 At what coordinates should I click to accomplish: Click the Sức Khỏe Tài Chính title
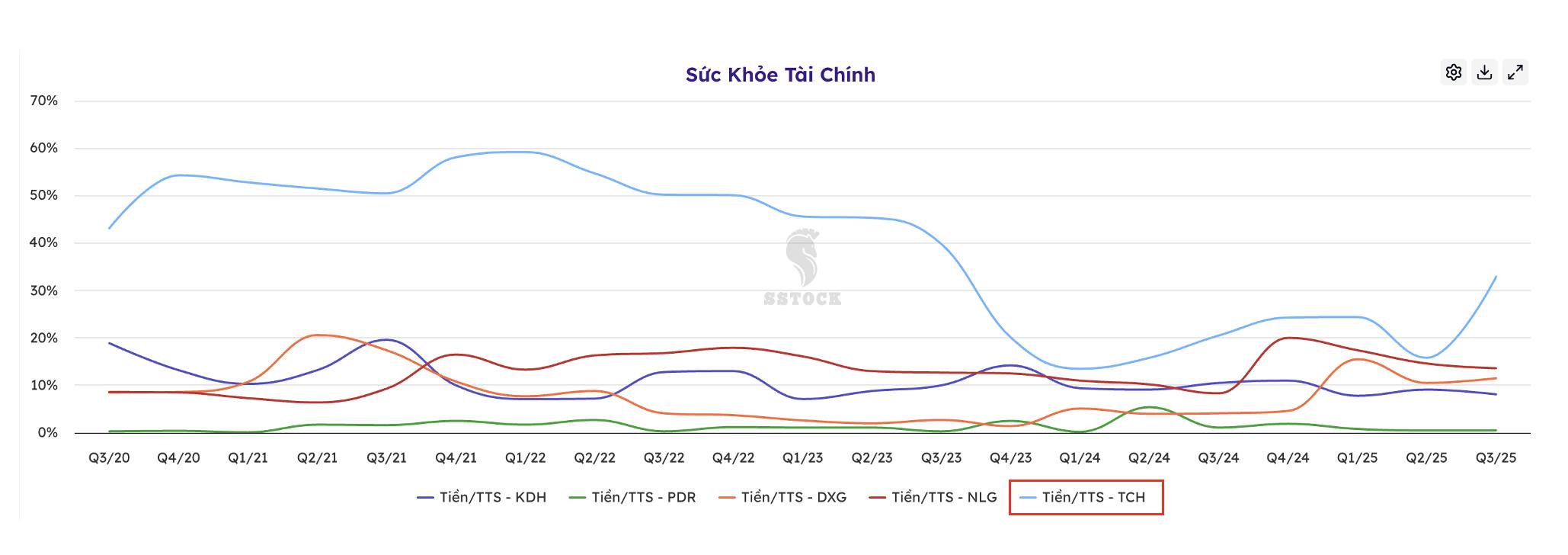[780, 75]
